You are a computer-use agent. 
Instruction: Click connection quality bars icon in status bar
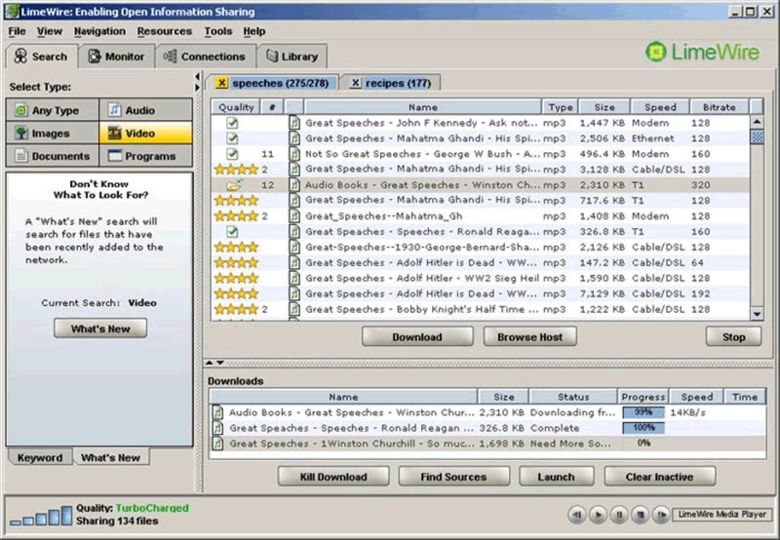click(x=41, y=516)
